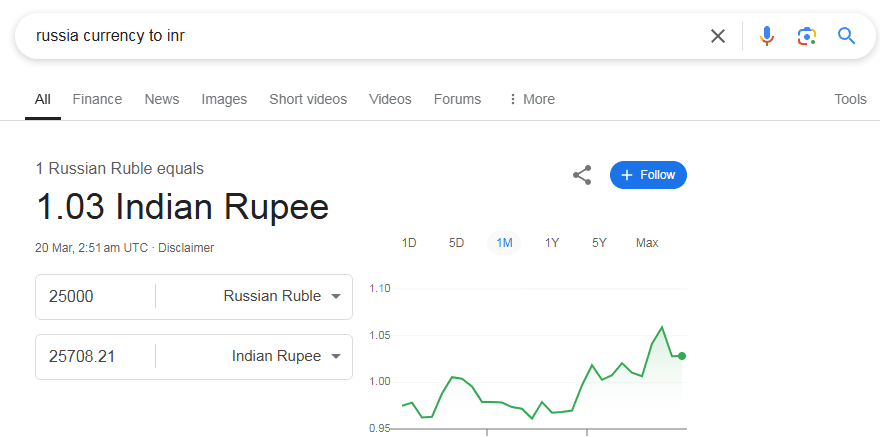The image size is (880, 437).
Task: Click the latest data point on chart
Action: pos(682,356)
